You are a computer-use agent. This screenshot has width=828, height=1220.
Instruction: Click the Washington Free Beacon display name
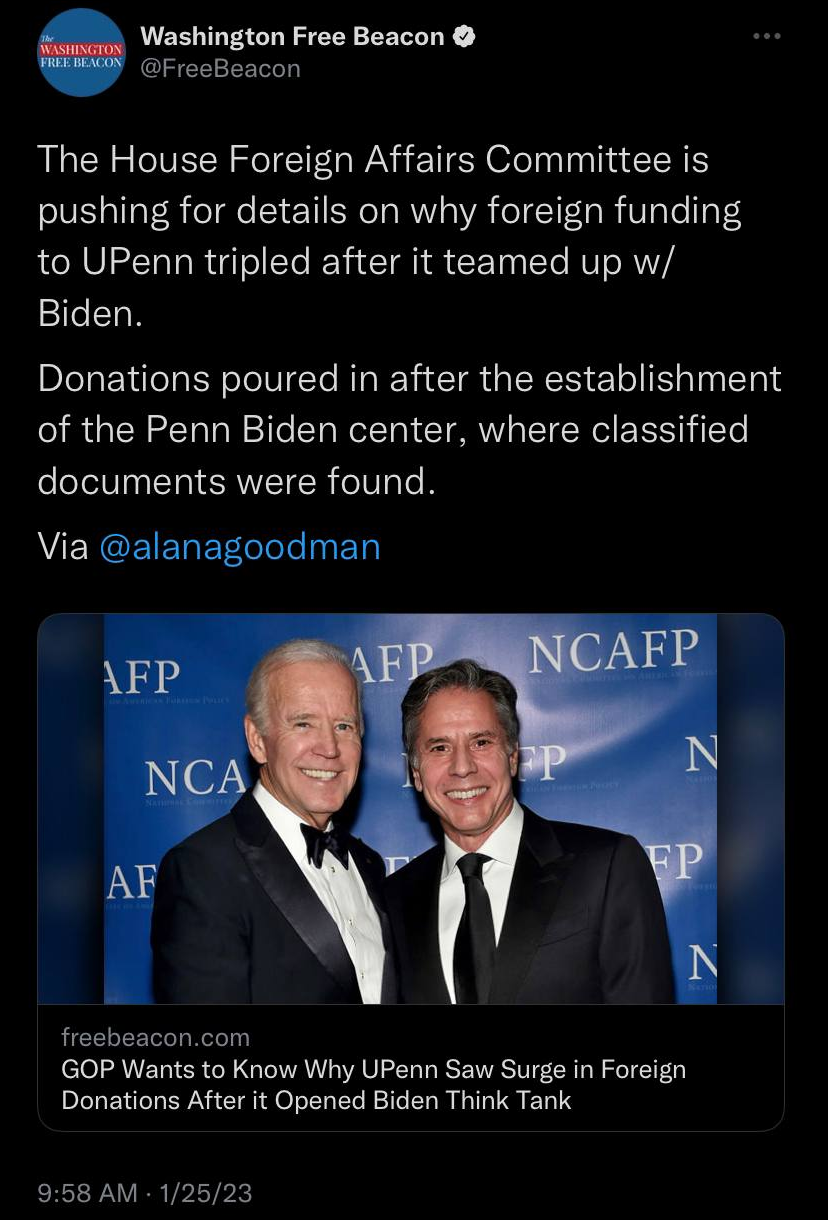click(292, 37)
